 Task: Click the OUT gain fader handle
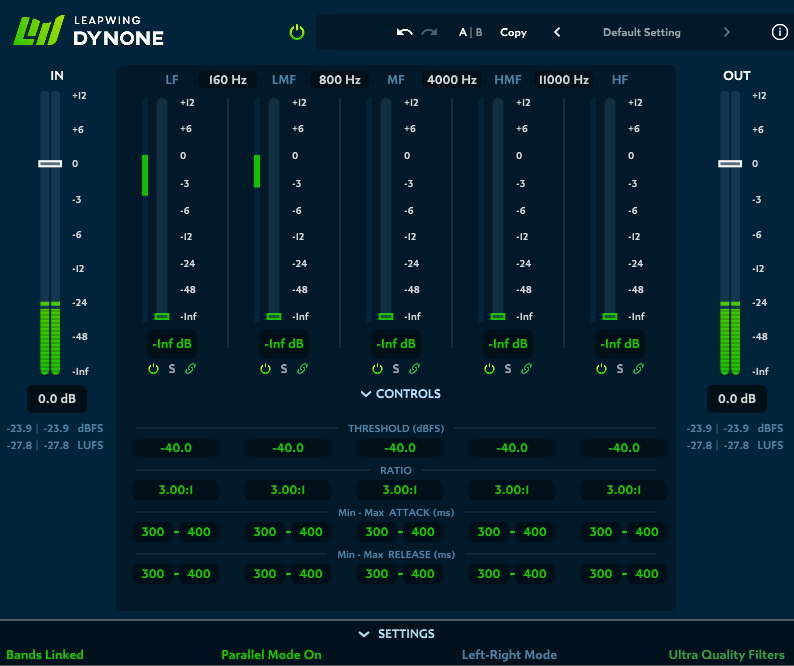(x=730, y=164)
